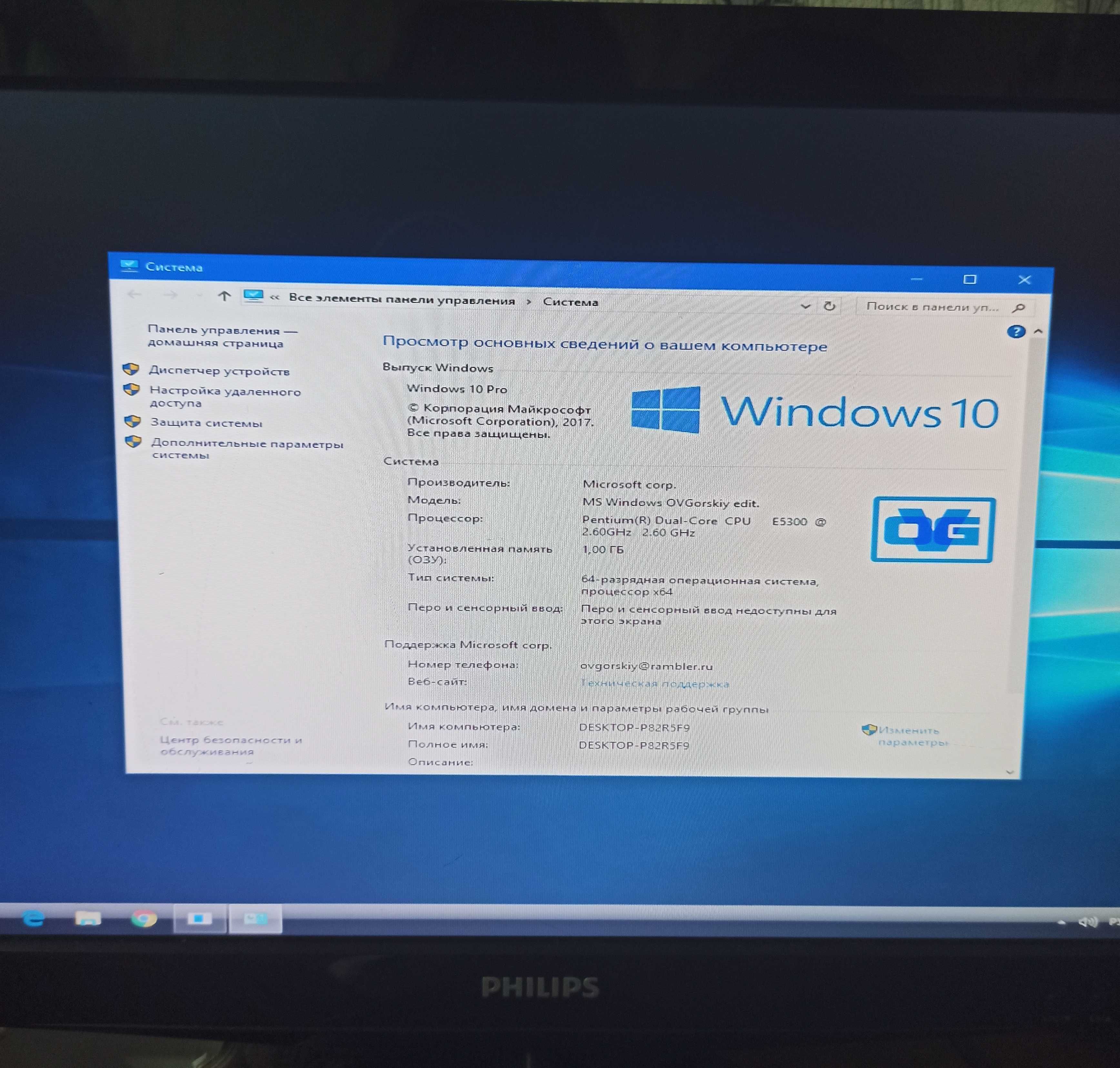Select the 'Windows 10 Pro' edition text

(456, 389)
